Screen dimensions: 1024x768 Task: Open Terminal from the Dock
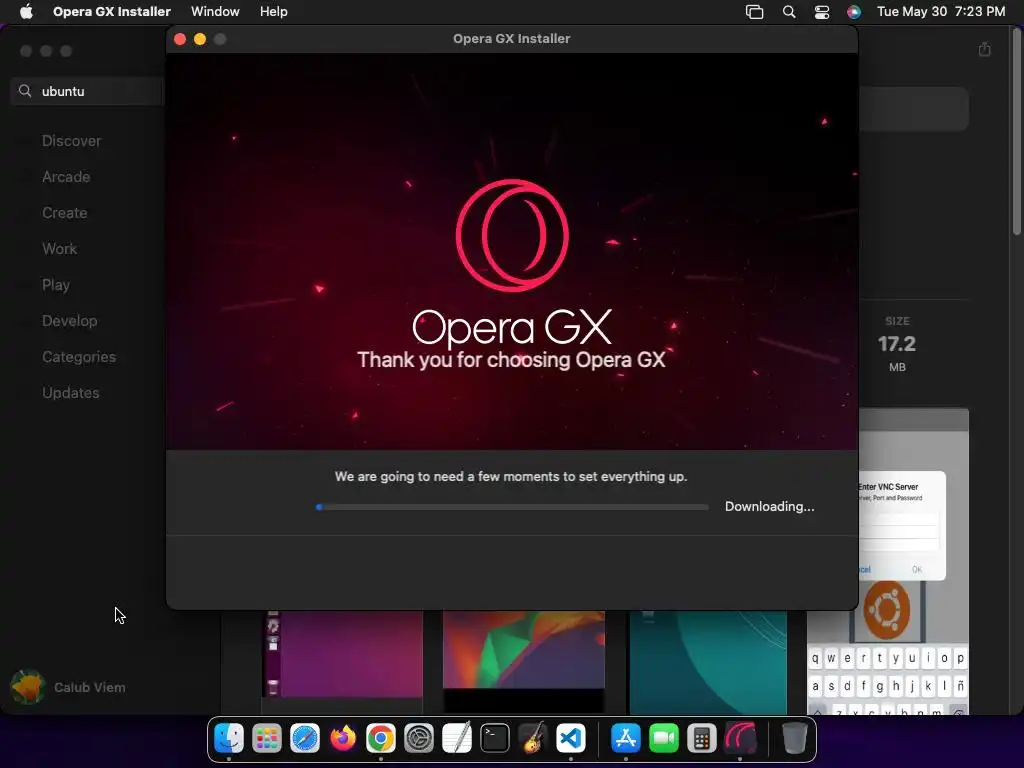click(494, 739)
